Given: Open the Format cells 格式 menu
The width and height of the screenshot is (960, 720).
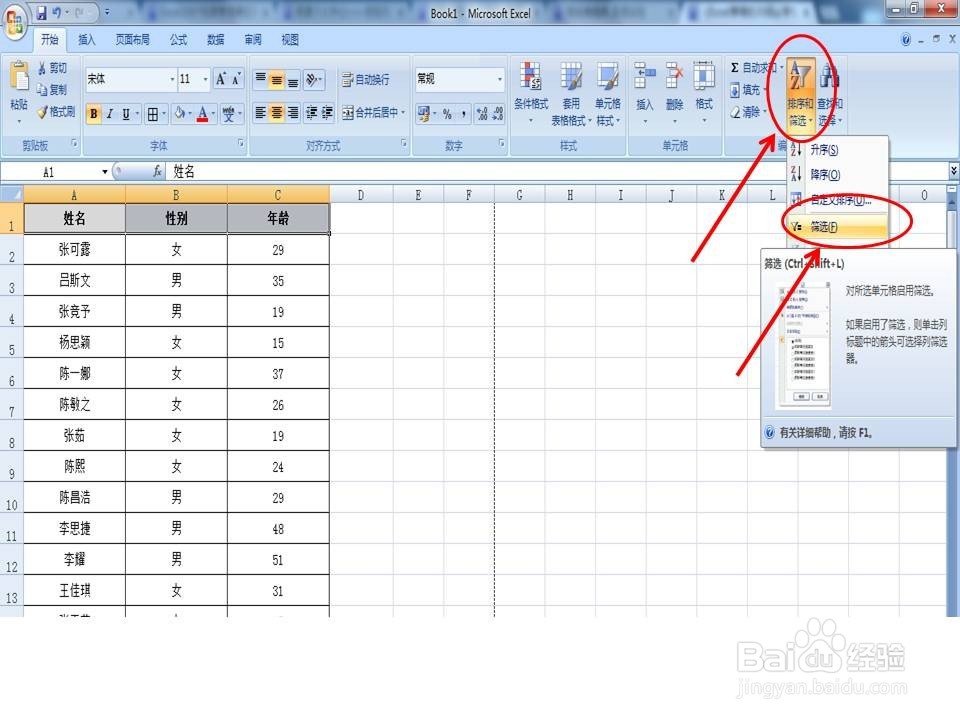Looking at the screenshot, I should [704, 93].
